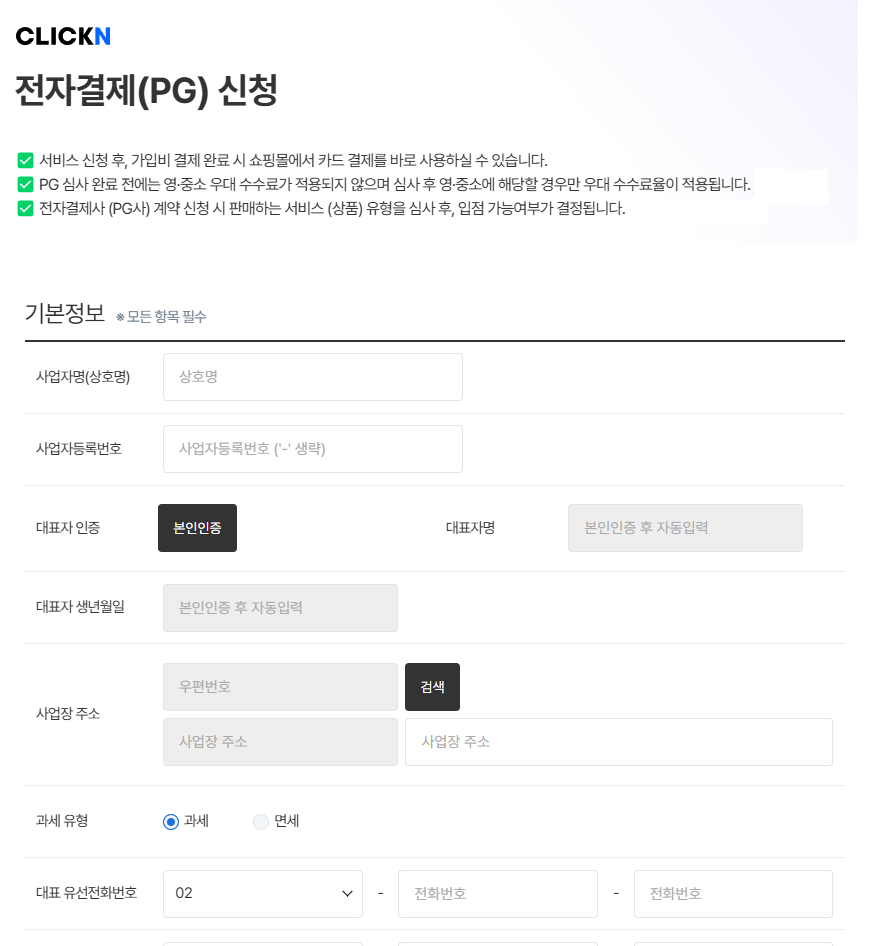Focus the 상호명 business name field
Image resolution: width=875 pixels, height=946 pixels.
click(x=312, y=377)
